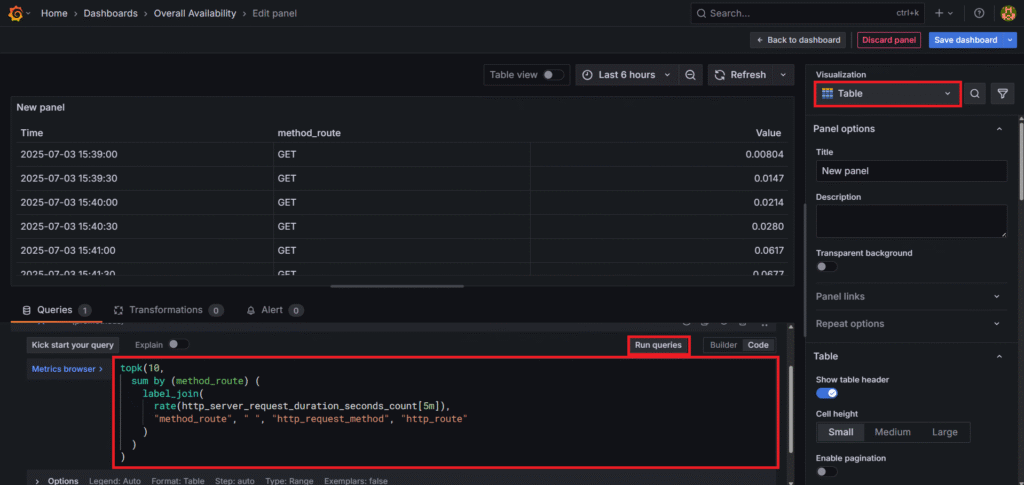Click the New panel title text
The height and width of the screenshot is (485, 1024).
[40, 108]
